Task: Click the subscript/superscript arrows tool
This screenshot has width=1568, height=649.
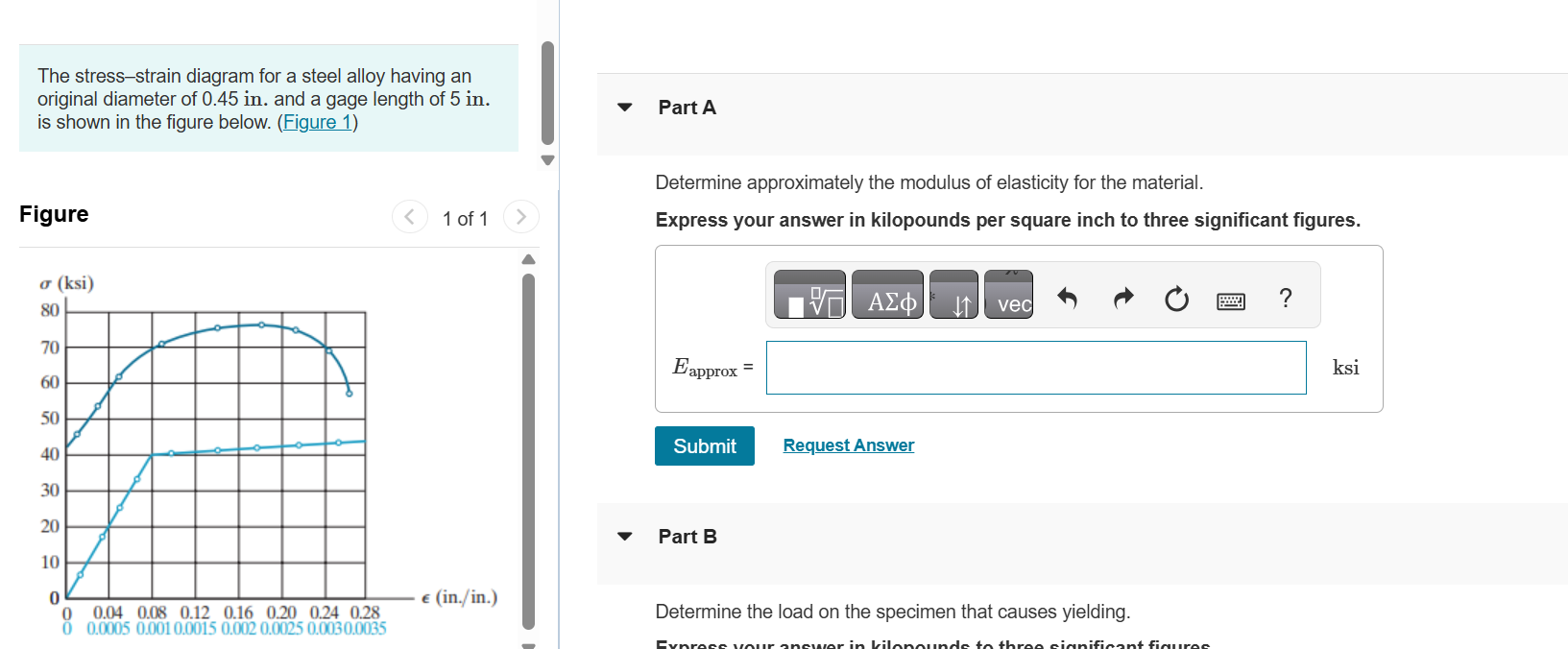Action: coord(953,295)
